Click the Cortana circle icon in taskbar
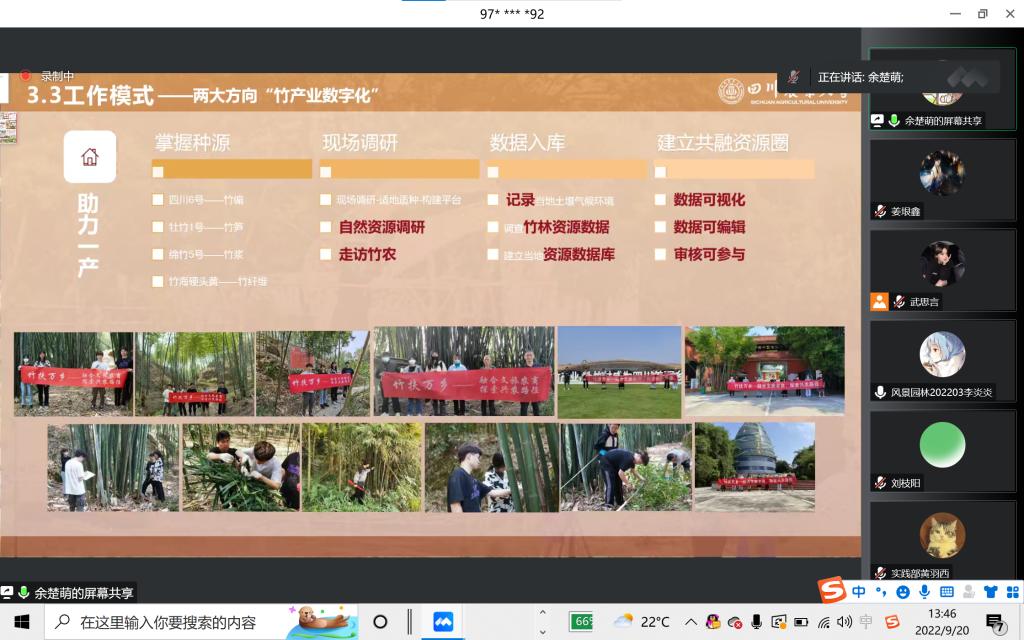 tap(380, 622)
